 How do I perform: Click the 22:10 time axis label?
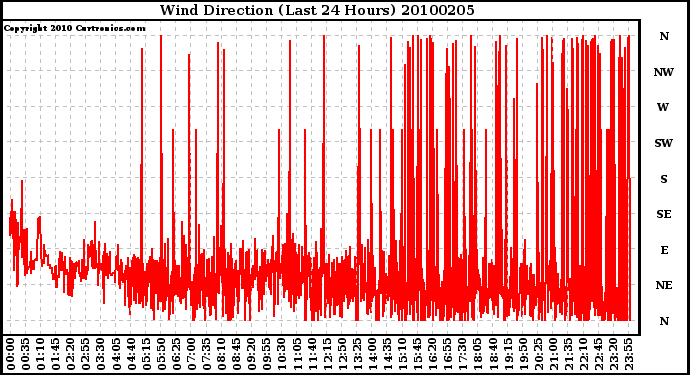pyautogui.click(x=583, y=355)
